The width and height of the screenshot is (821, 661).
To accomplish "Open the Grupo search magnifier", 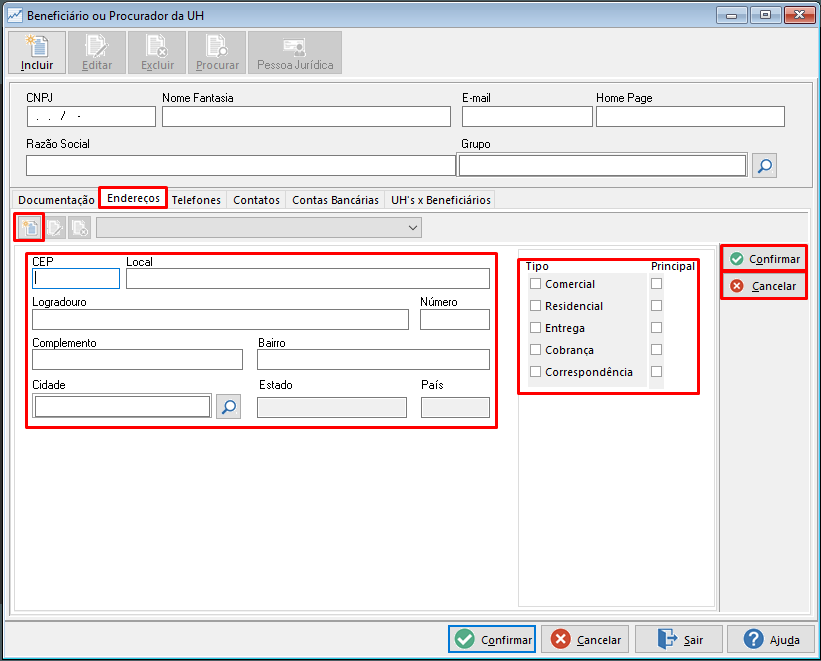I will click(764, 166).
